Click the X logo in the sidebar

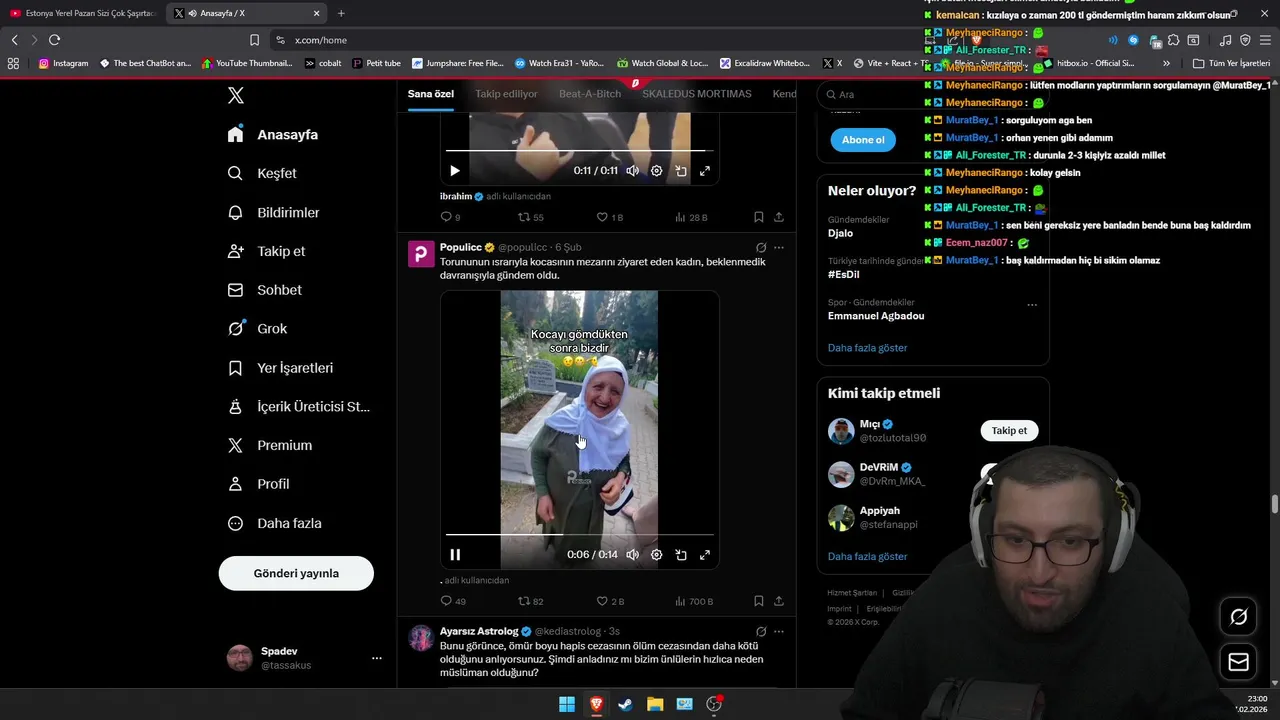[x=236, y=96]
